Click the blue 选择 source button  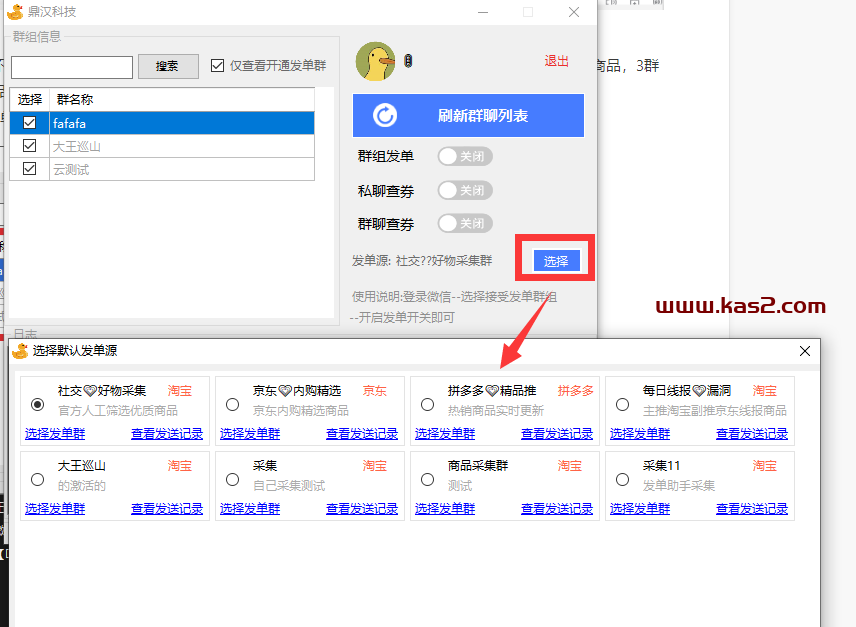click(x=556, y=261)
